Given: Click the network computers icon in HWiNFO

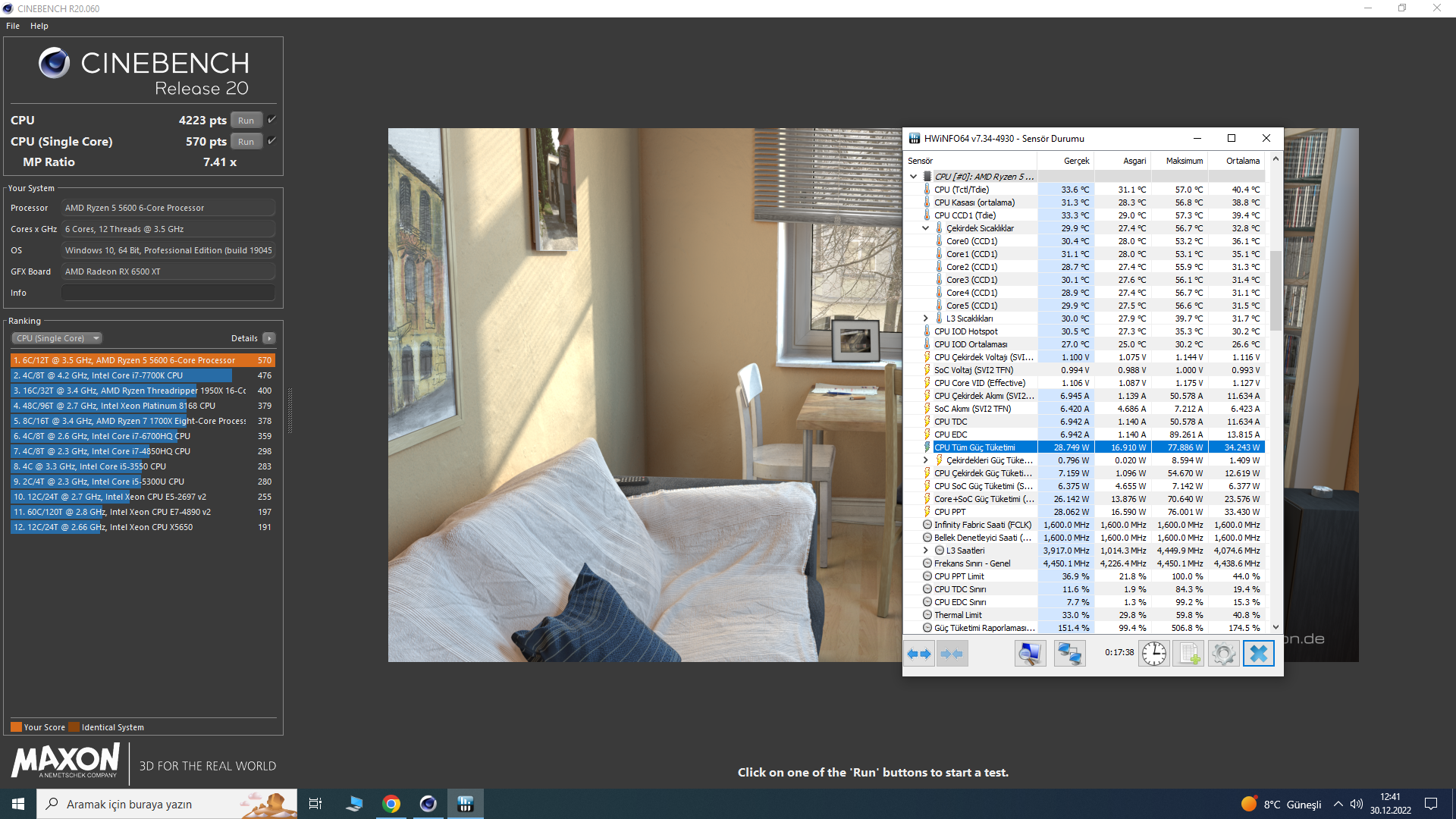Looking at the screenshot, I should 1069,654.
